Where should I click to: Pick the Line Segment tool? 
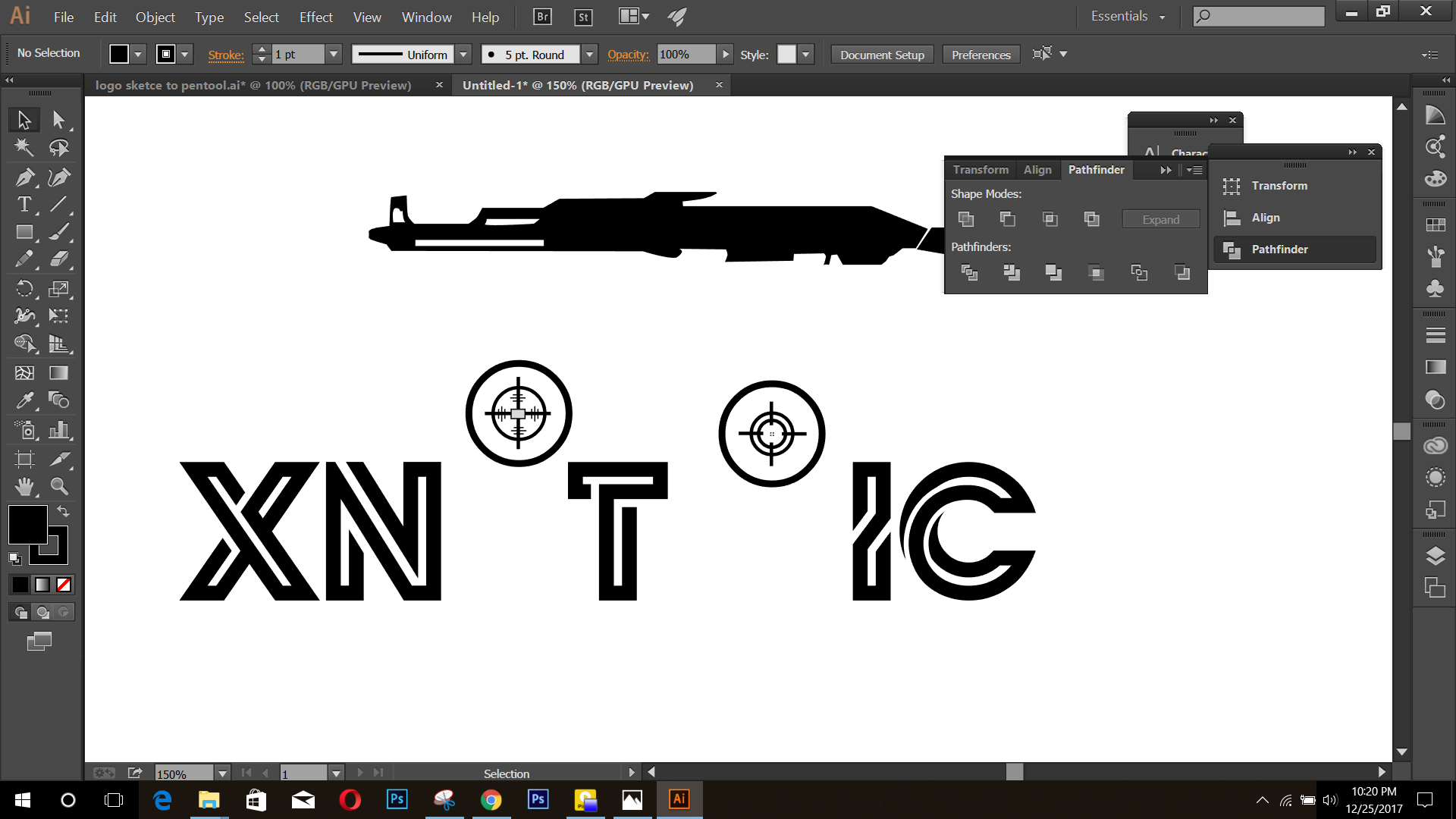pyautogui.click(x=58, y=205)
